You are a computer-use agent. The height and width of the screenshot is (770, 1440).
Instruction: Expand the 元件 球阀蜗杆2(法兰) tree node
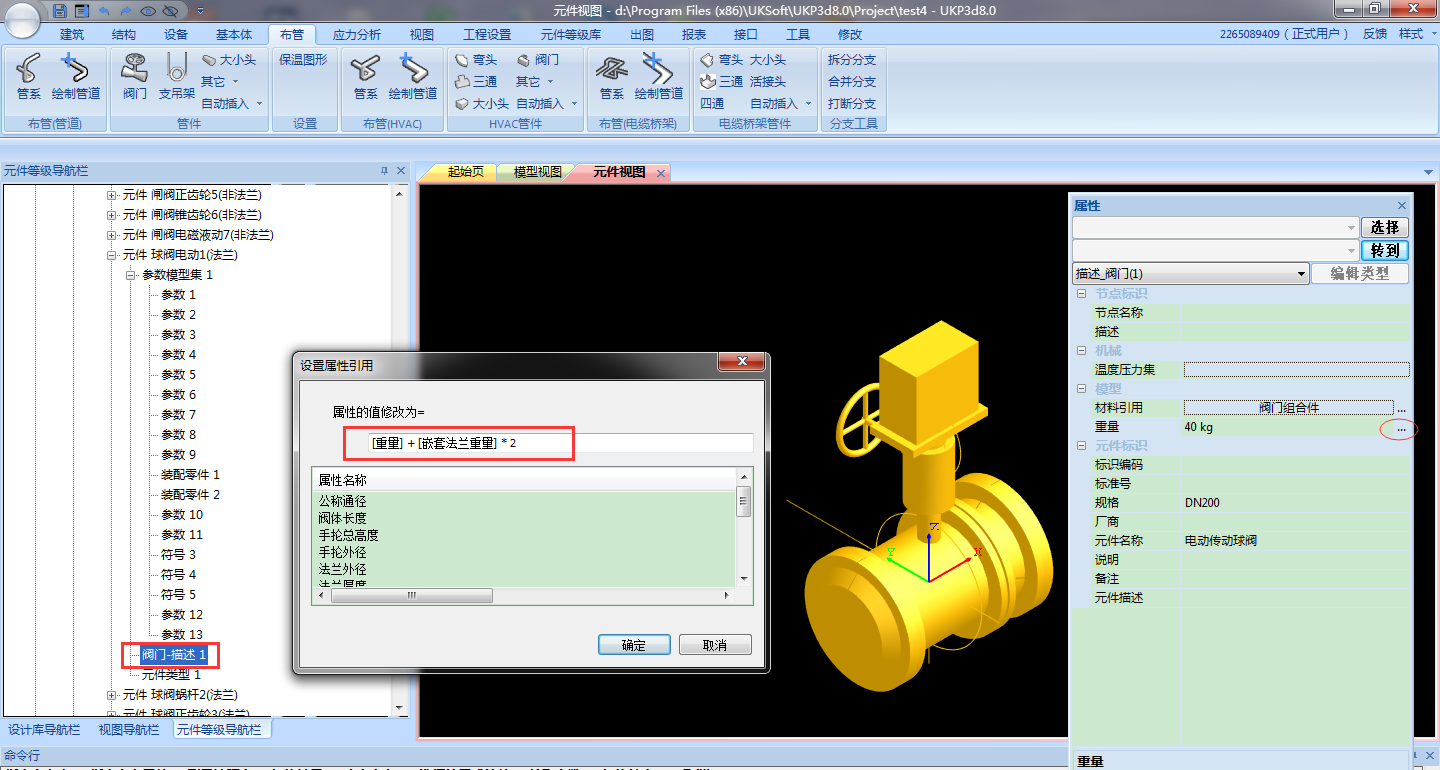pyautogui.click(x=112, y=695)
